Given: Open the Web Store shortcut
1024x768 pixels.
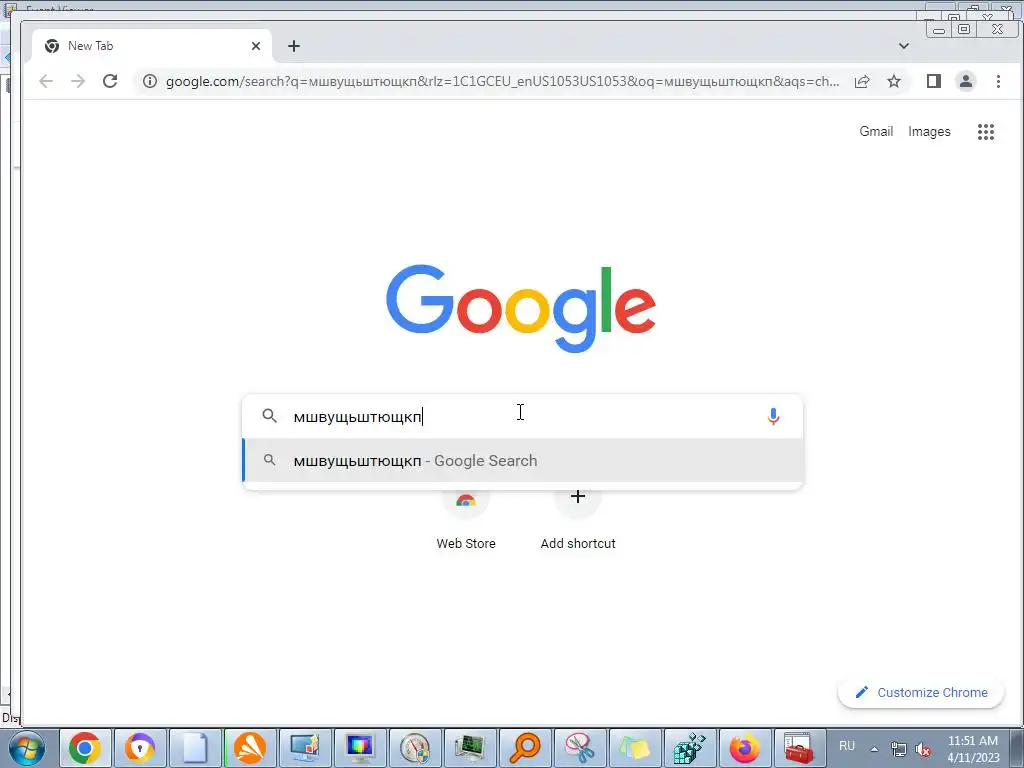Looking at the screenshot, I should tap(466, 519).
